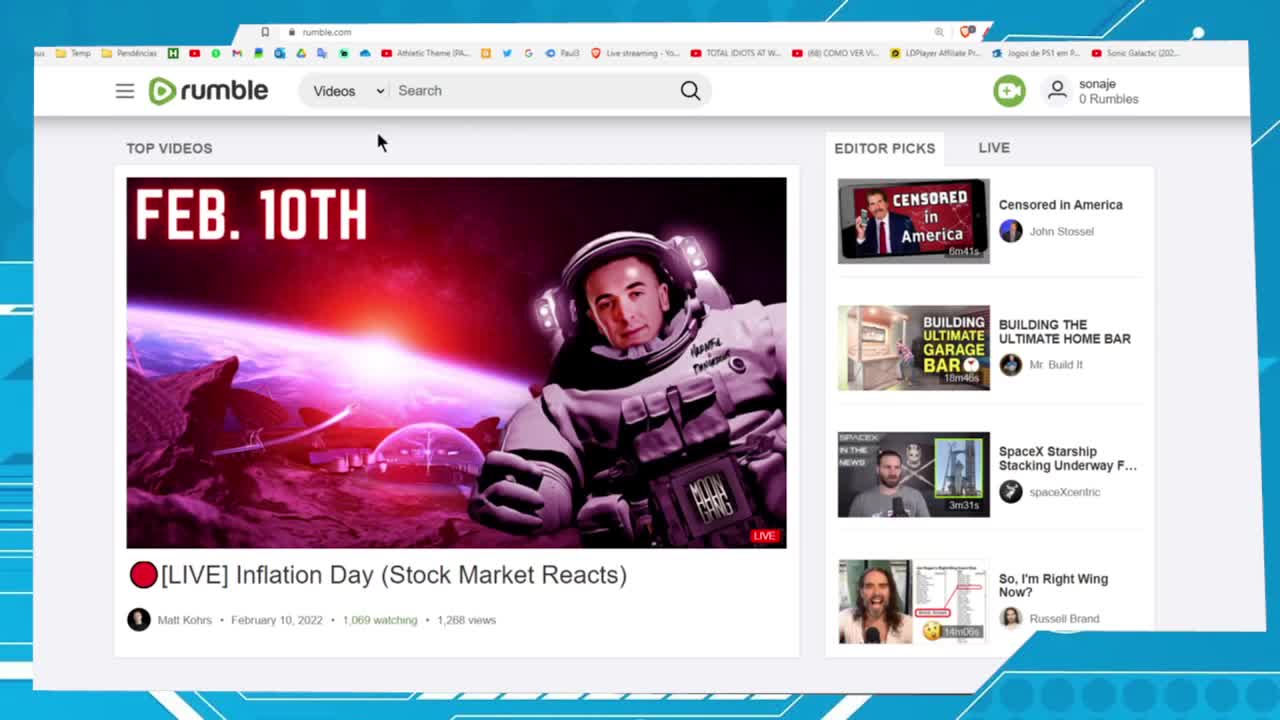Open the Outlook bookmark icon
1280x720 pixels.
pos(279,53)
